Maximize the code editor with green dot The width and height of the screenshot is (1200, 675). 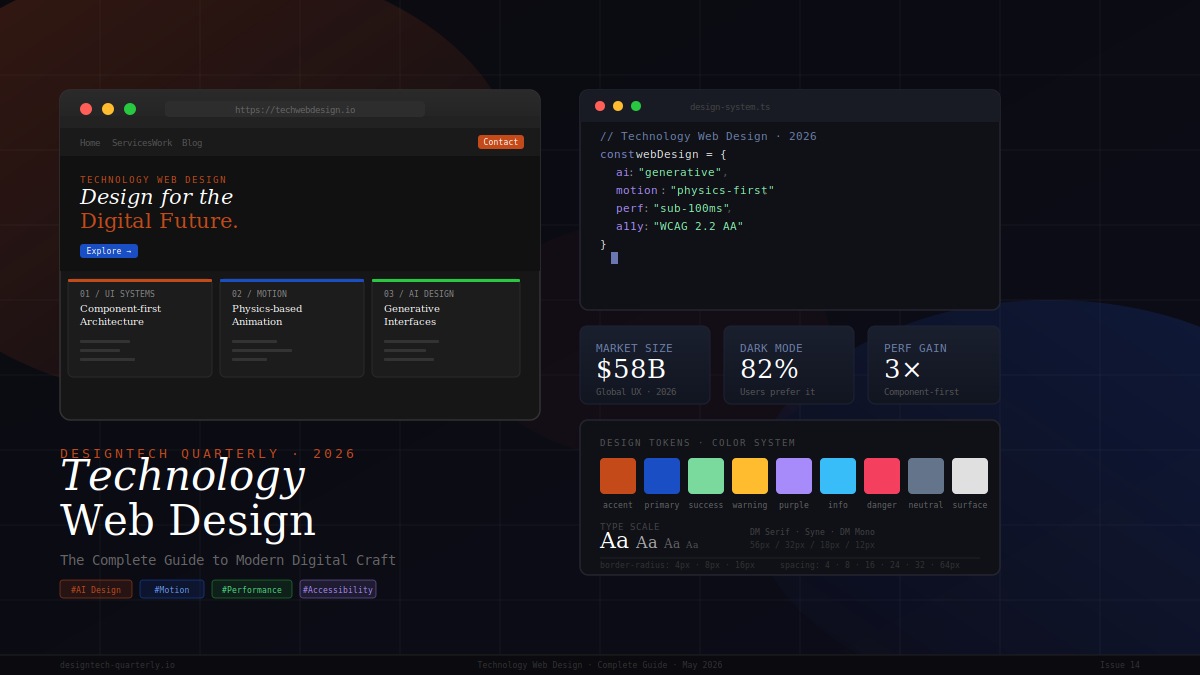636,106
